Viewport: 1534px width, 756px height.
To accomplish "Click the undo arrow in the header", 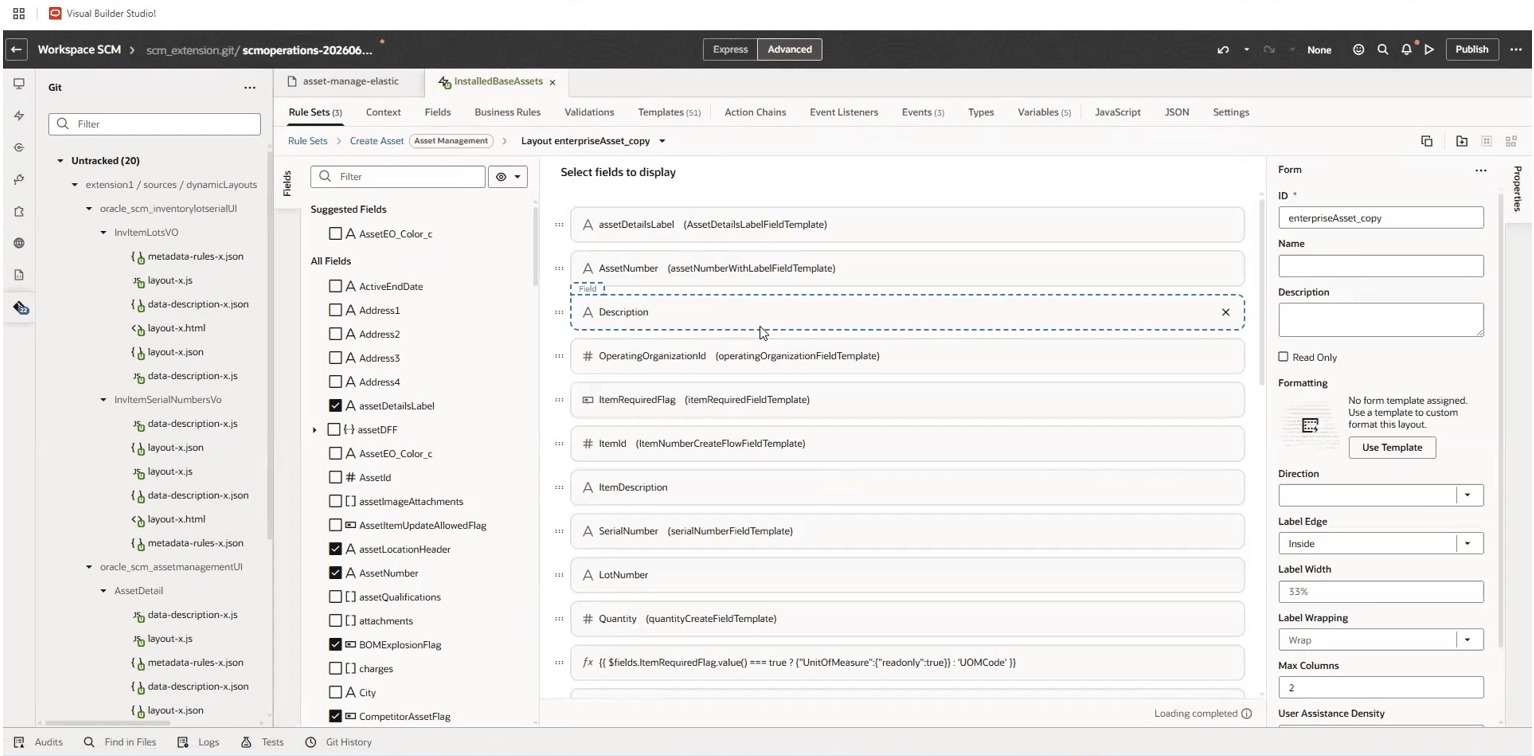I will [x=1223, y=50].
